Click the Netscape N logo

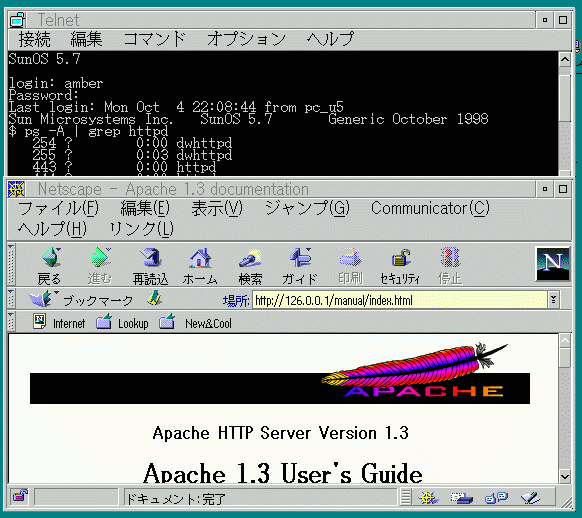coord(553,264)
